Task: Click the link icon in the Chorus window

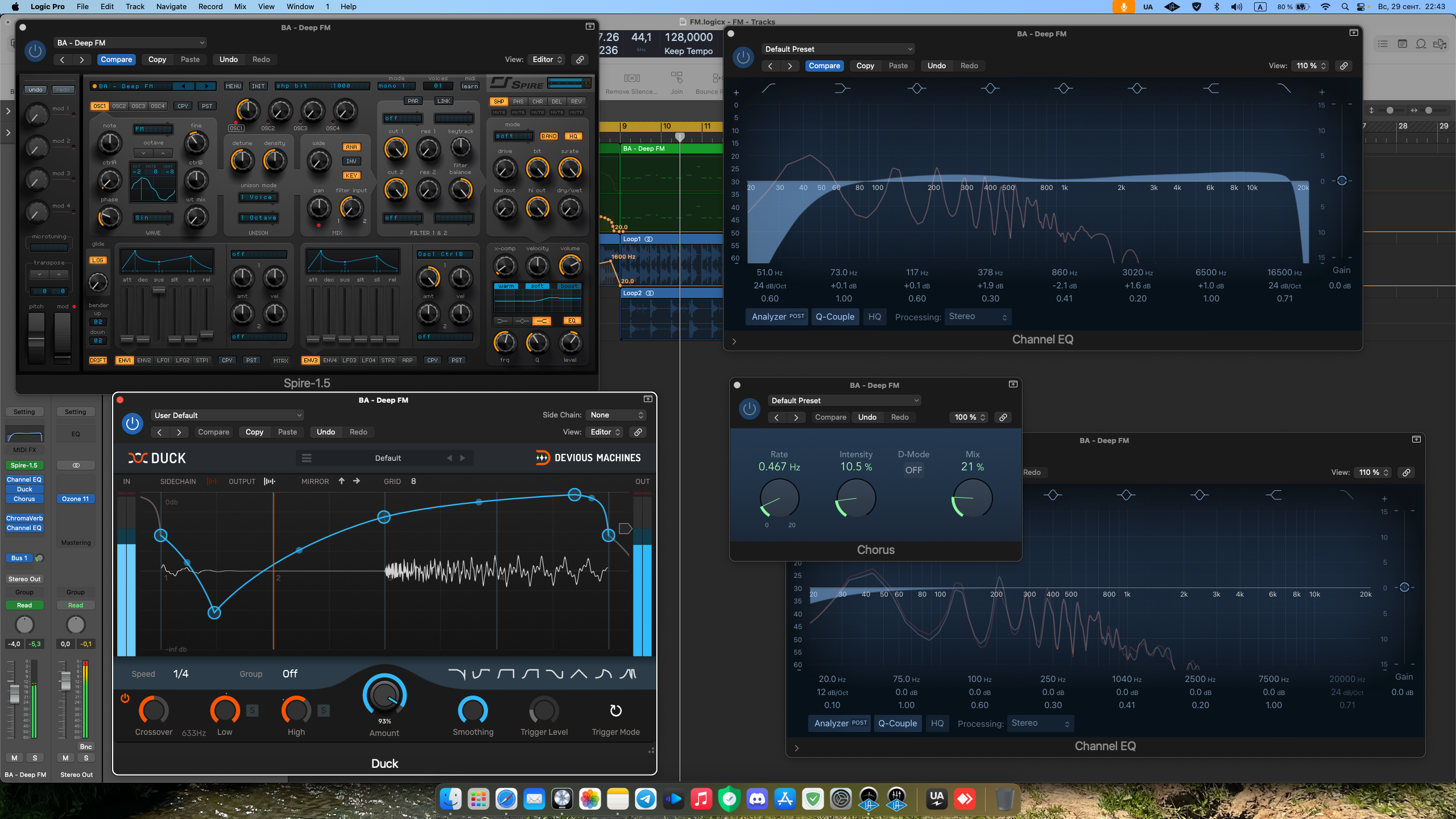Action: (1003, 417)
